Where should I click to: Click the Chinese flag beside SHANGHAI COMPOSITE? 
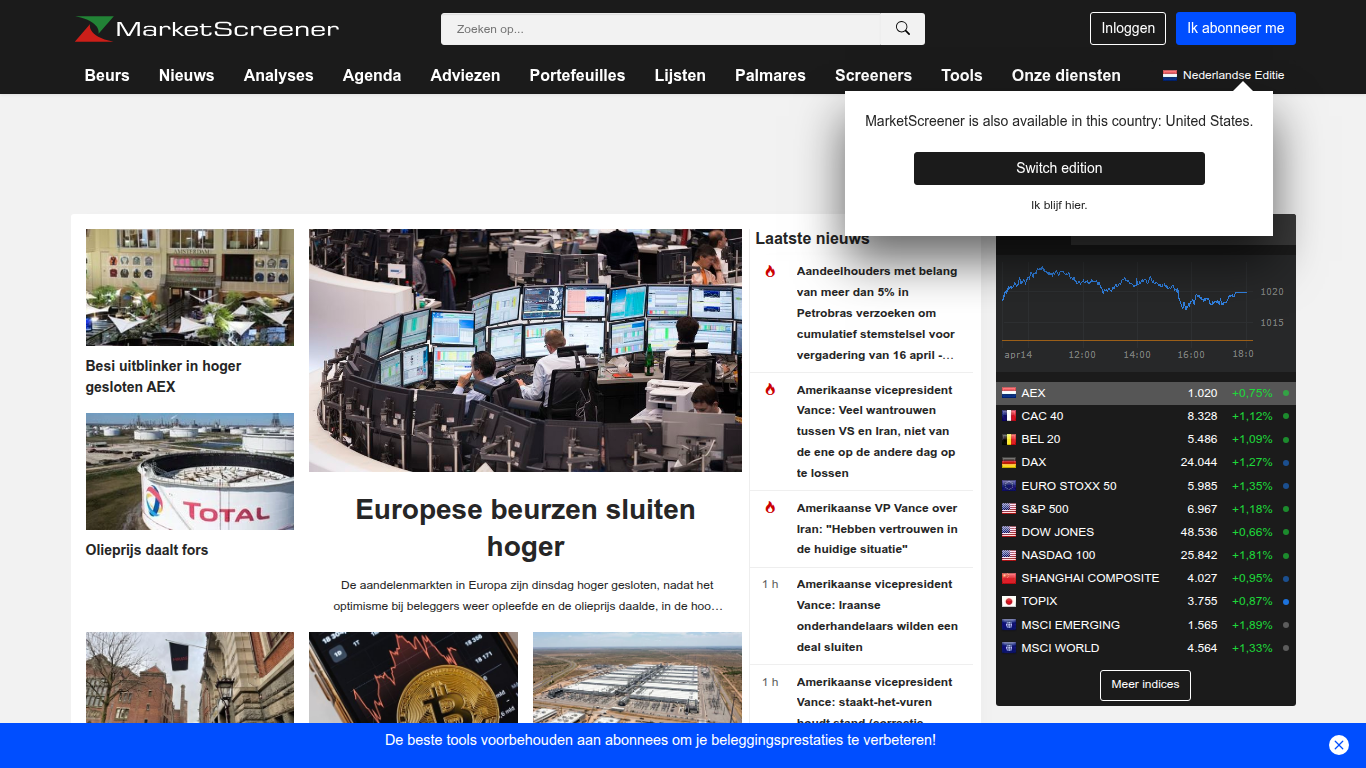coord(1009,578)
